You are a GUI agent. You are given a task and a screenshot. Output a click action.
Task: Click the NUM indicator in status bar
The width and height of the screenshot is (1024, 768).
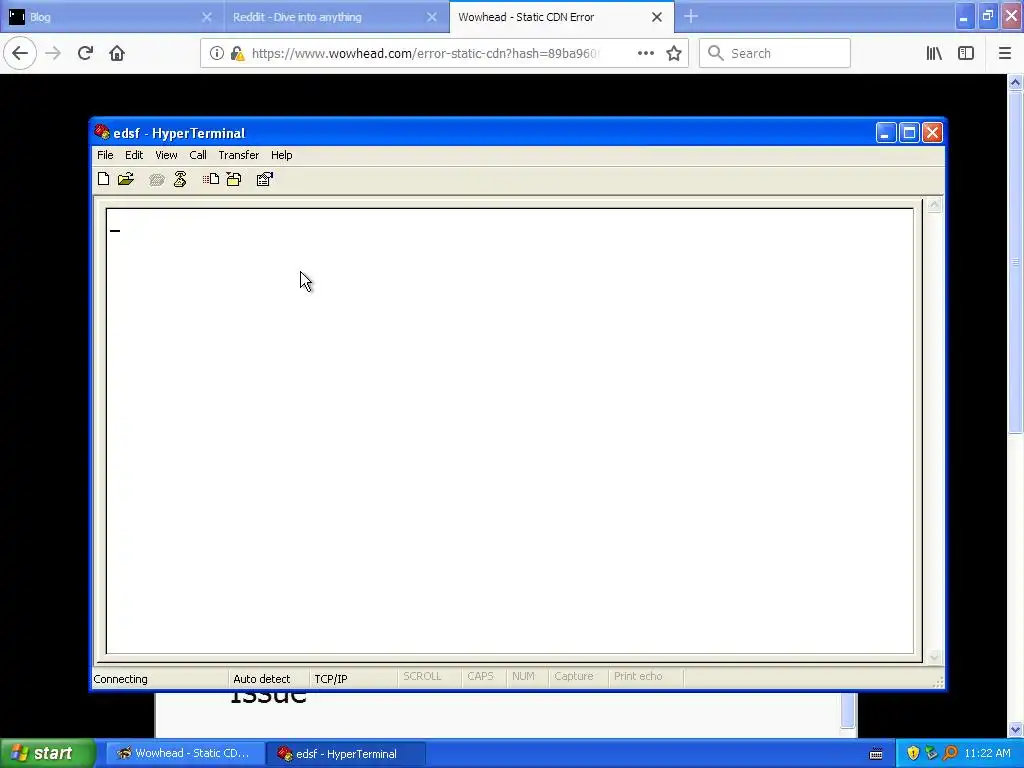click(x=523, y=677)
